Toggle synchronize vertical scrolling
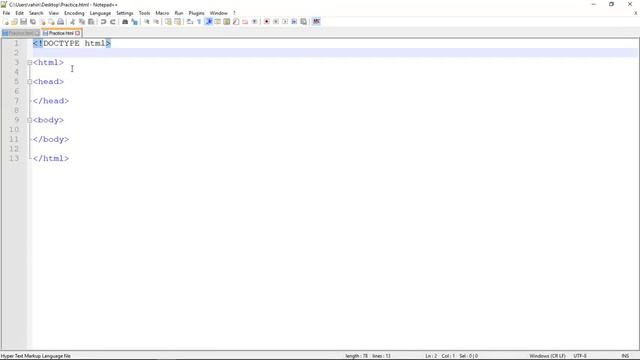The width and height of the screenshot is (640, 360). point(168,22)
